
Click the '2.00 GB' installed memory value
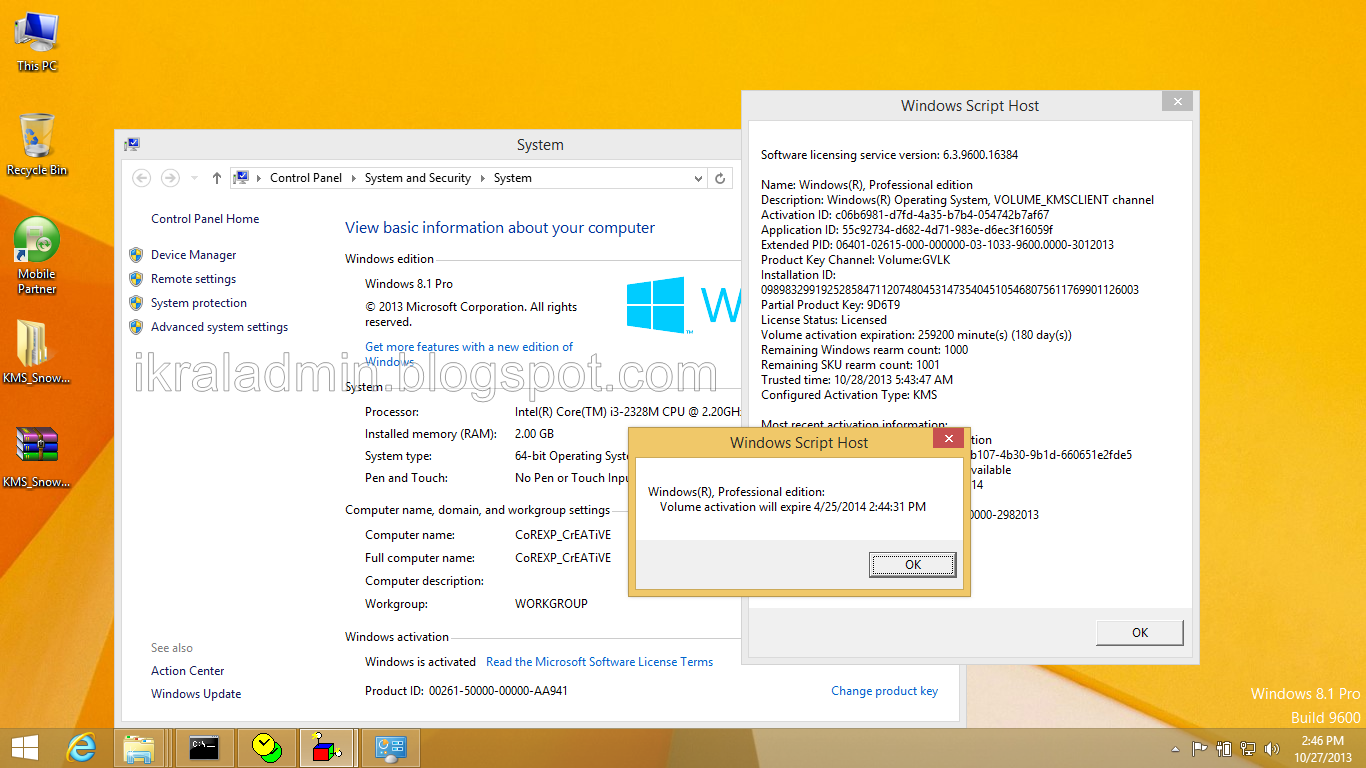pos(534,434)
